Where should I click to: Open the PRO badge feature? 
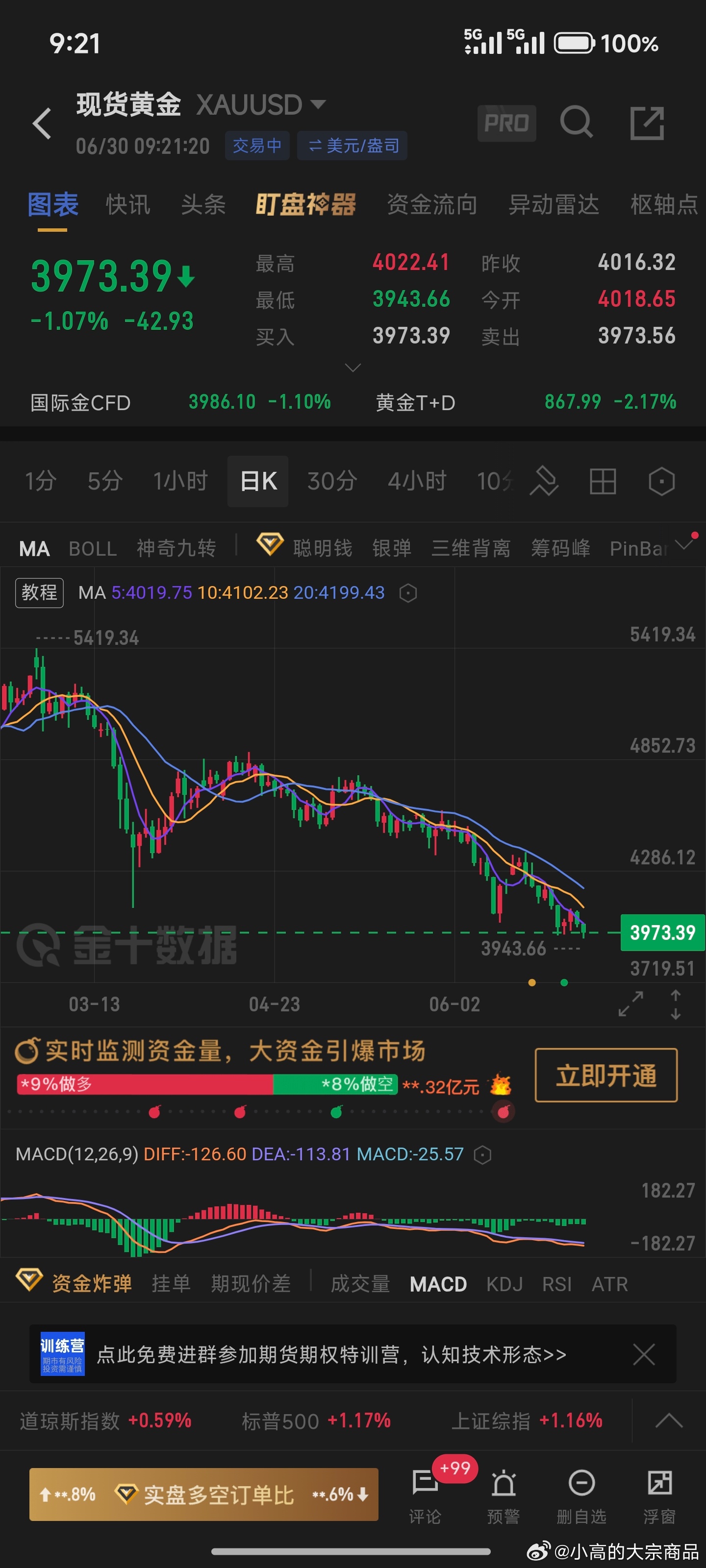506,123
